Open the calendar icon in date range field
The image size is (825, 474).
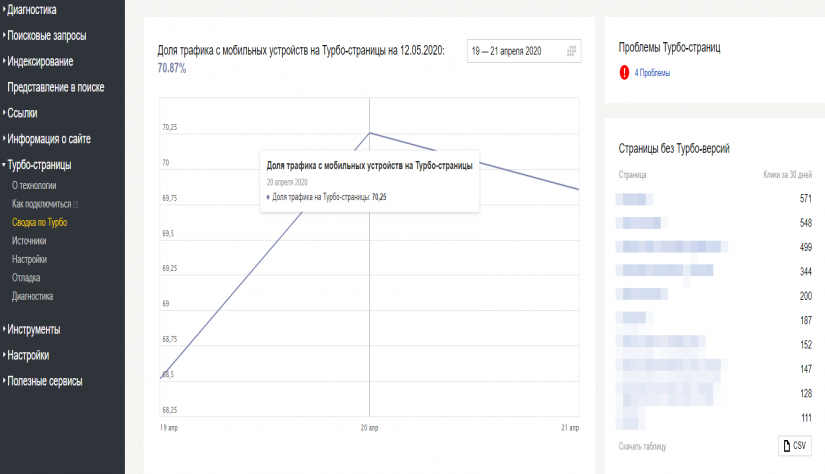pyautogui.click(x=571, y=51)
